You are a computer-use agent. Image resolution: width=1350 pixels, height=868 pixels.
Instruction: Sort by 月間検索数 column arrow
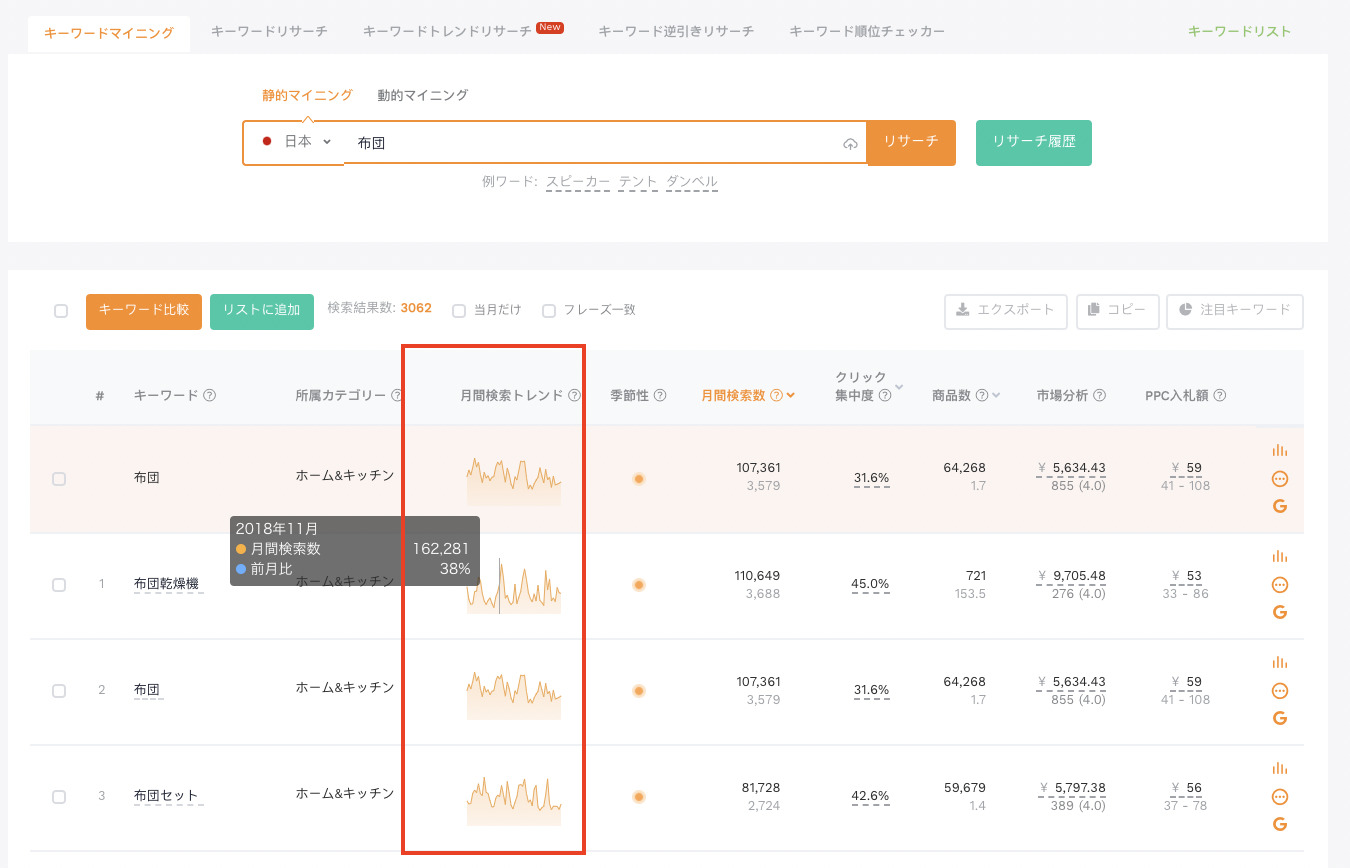(791, 396)
